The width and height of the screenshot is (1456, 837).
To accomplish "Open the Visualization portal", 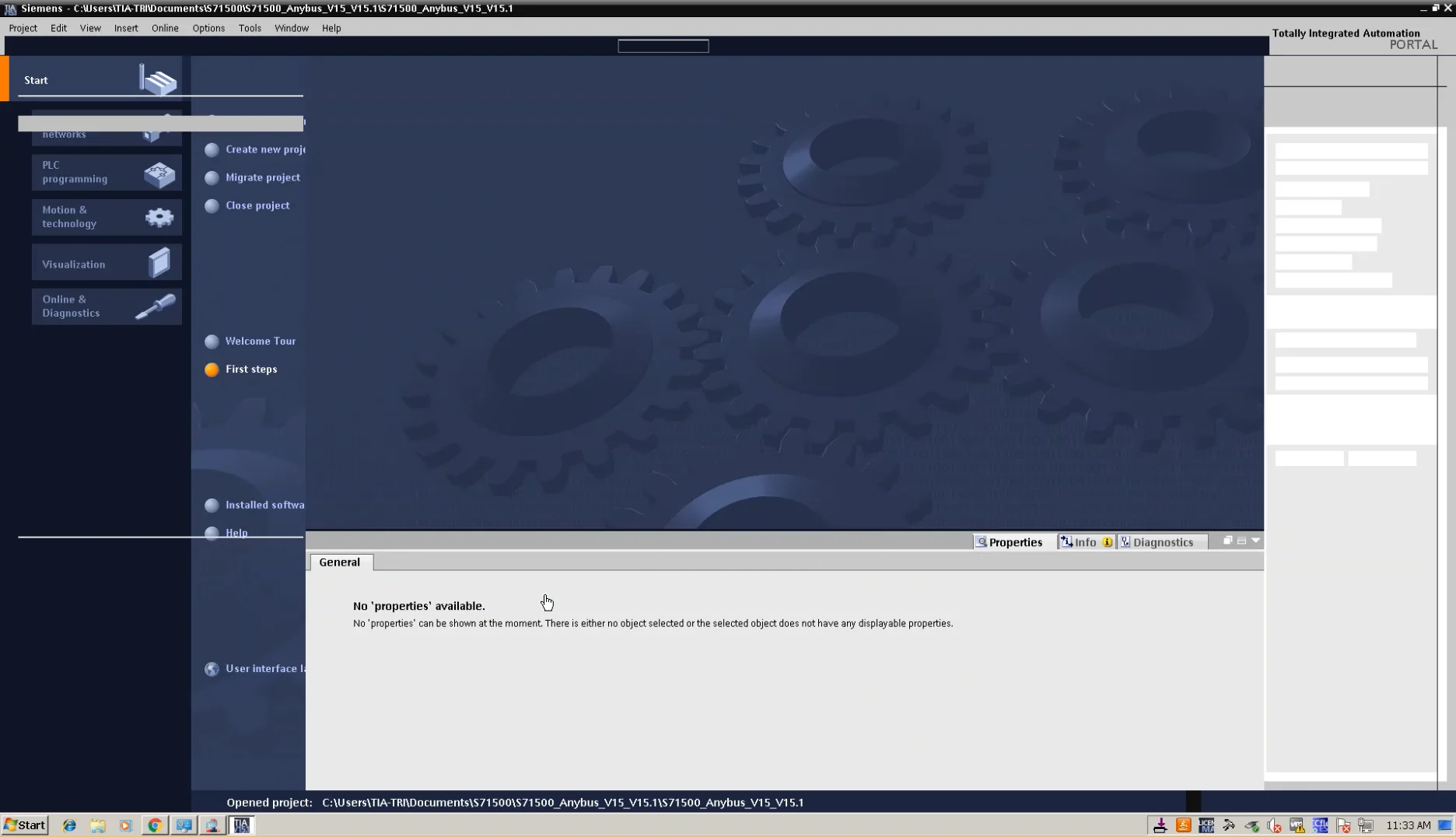I will 106,262.
